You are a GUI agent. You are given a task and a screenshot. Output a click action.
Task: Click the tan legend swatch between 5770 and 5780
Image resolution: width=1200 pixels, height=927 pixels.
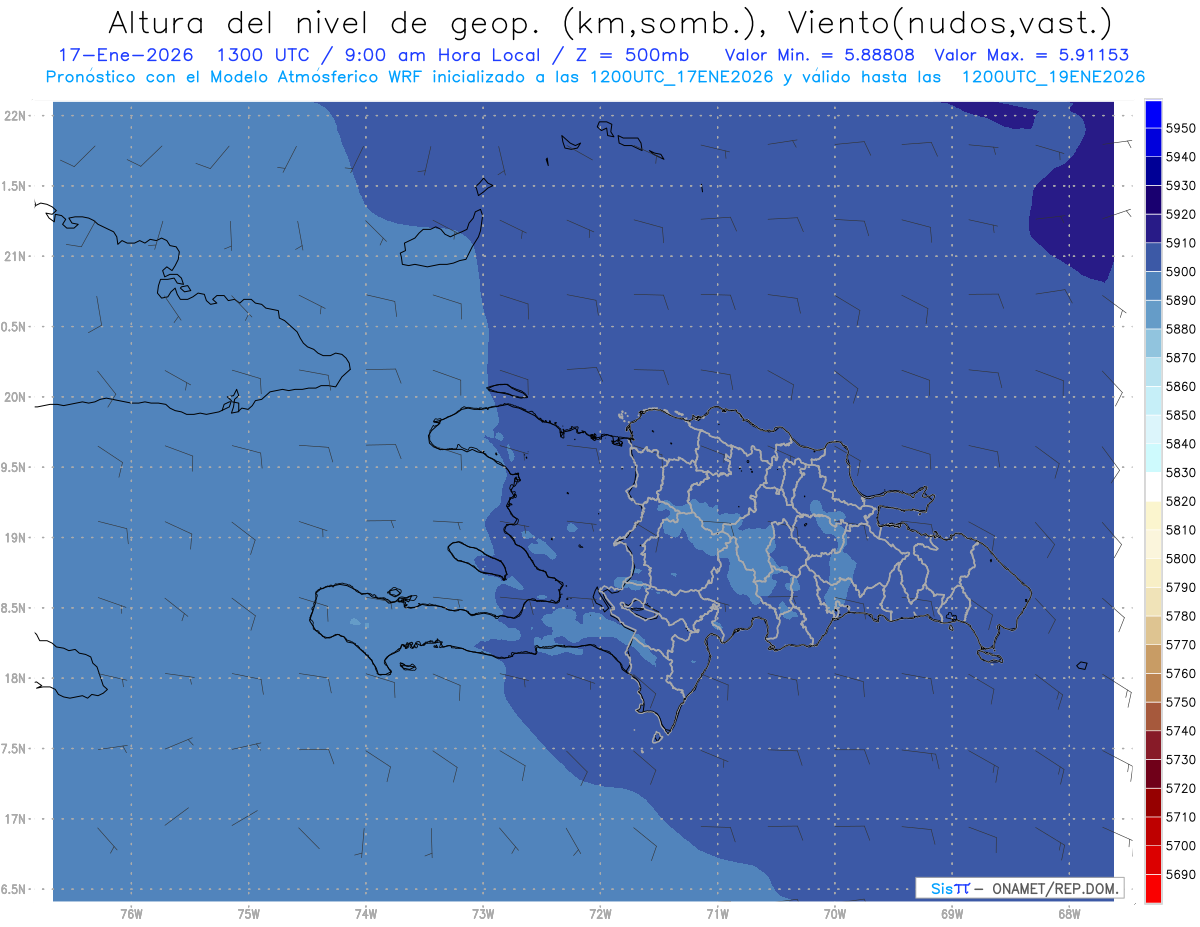click(x=1153, y=630)
